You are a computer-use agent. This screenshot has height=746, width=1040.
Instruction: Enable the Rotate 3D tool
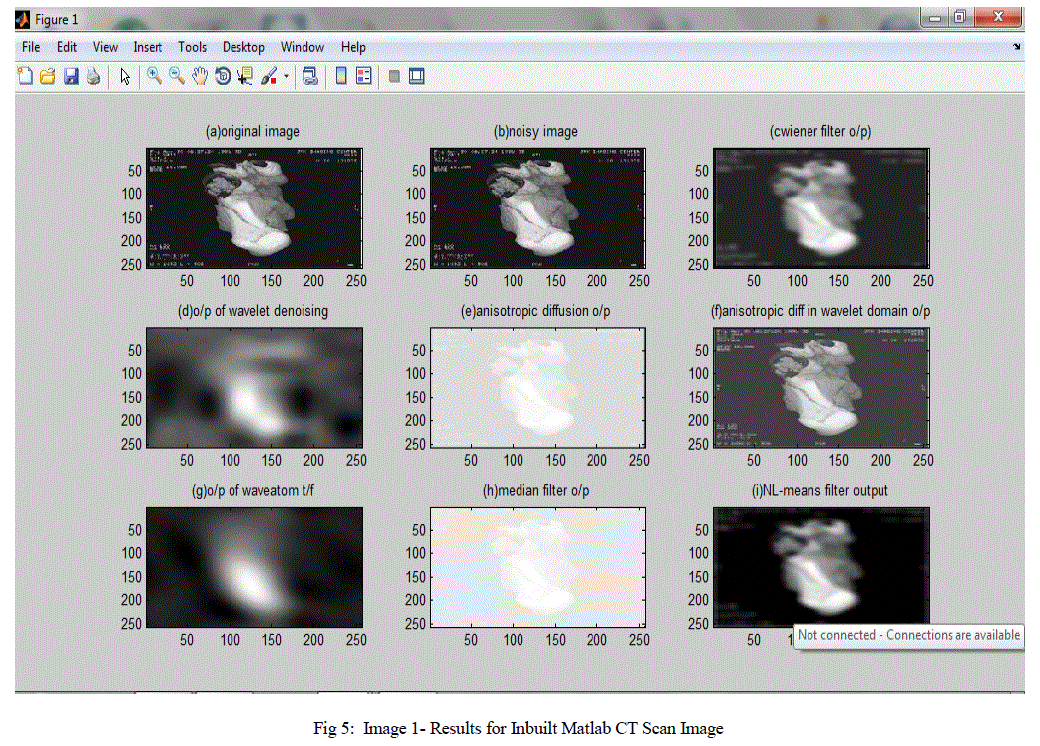[222, 76]
